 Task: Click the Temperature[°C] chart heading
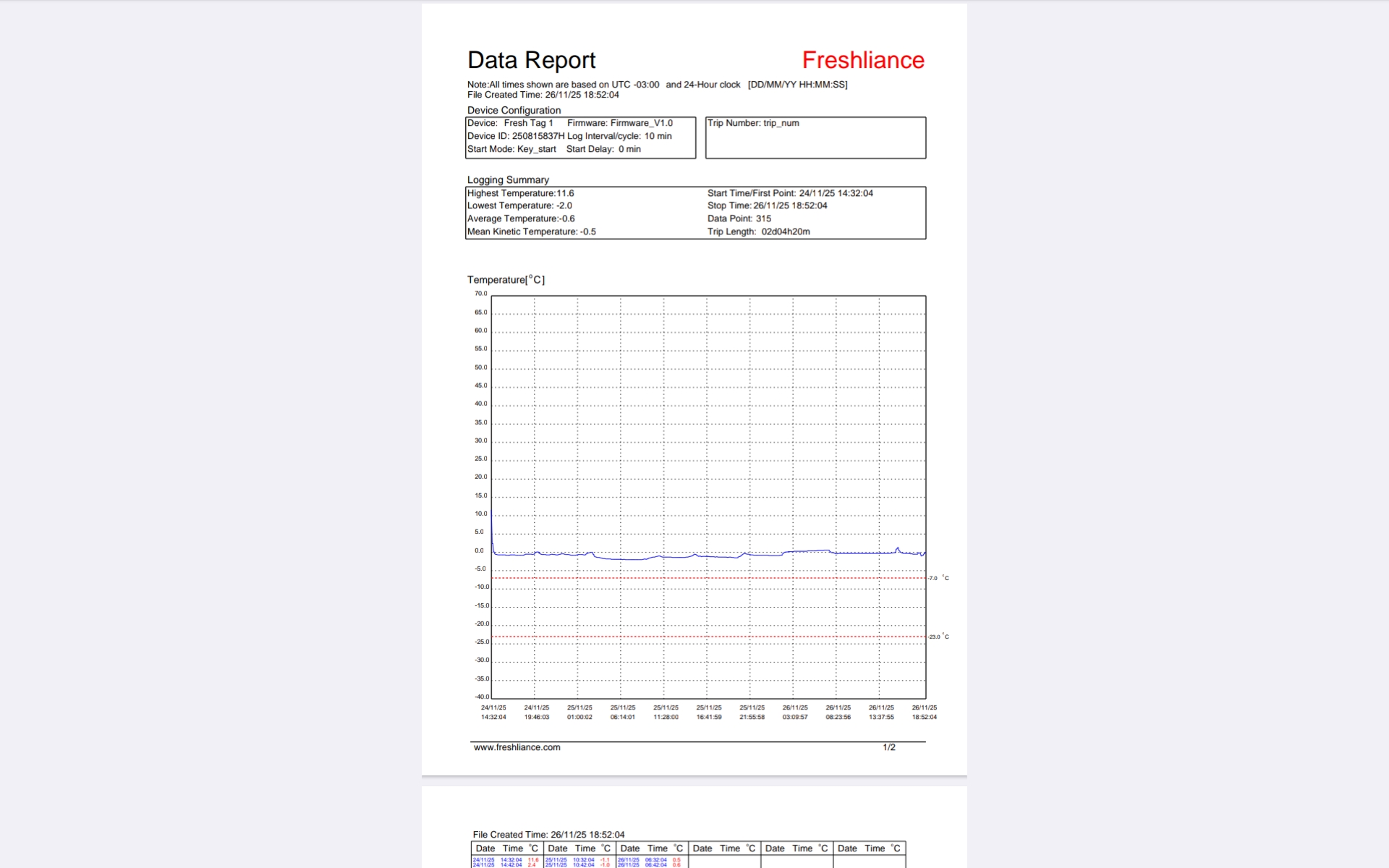pos(506,280)
